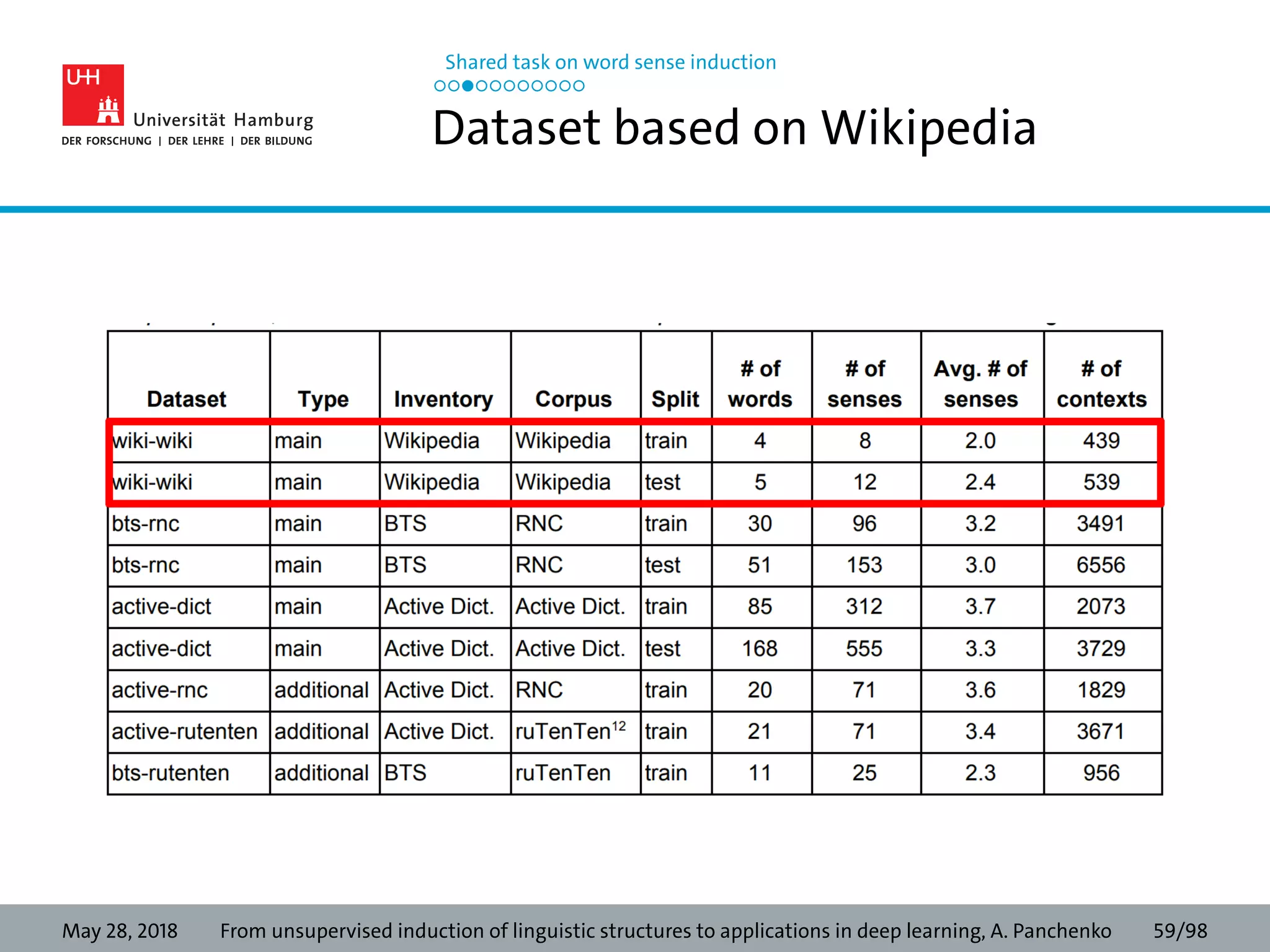The image size is (1270, 952).
Task: Click the contexts value '539'
Action: tap(1101, 482)
